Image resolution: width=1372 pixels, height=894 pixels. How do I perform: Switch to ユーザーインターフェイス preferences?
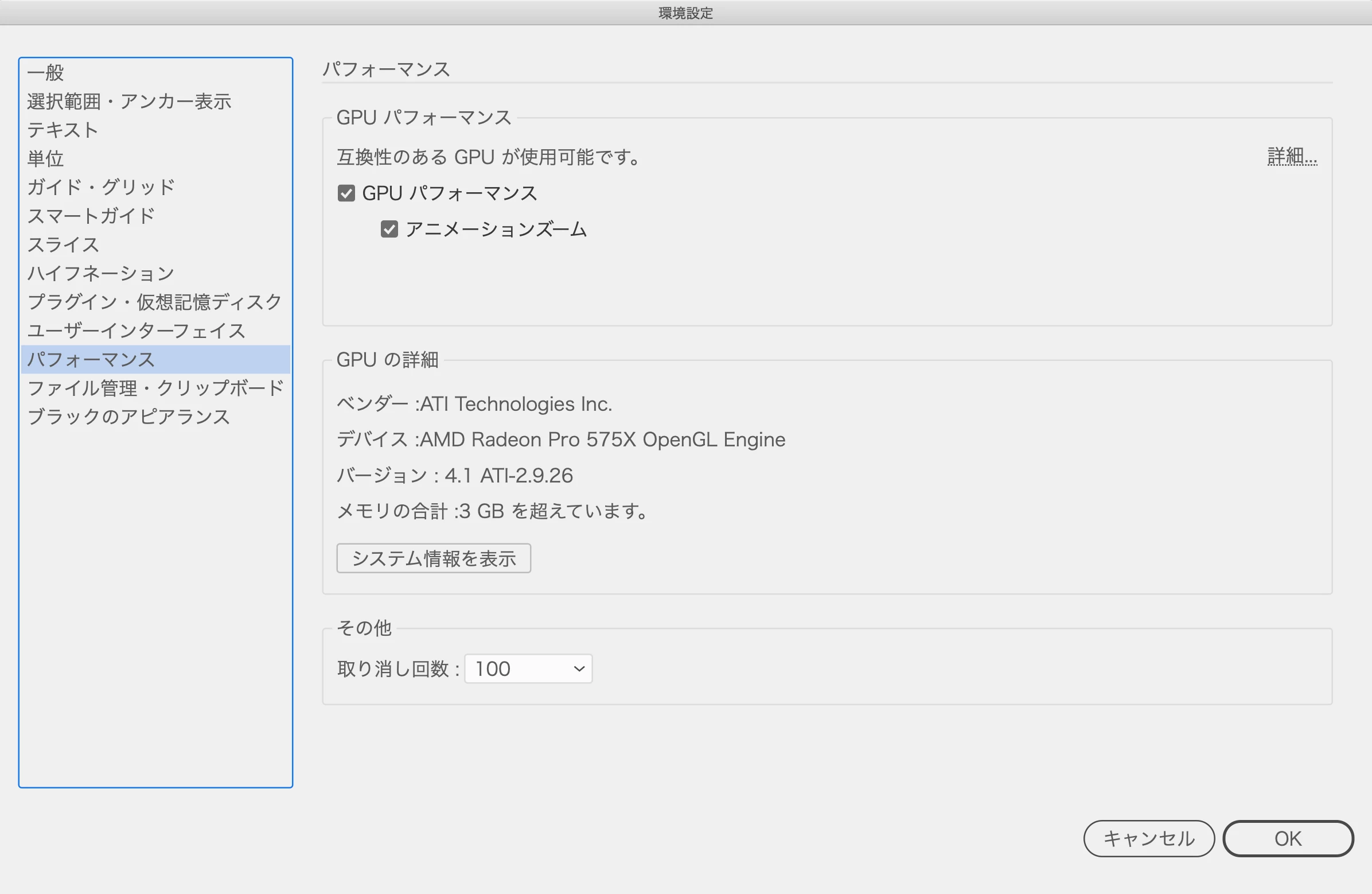pos(137,331)
